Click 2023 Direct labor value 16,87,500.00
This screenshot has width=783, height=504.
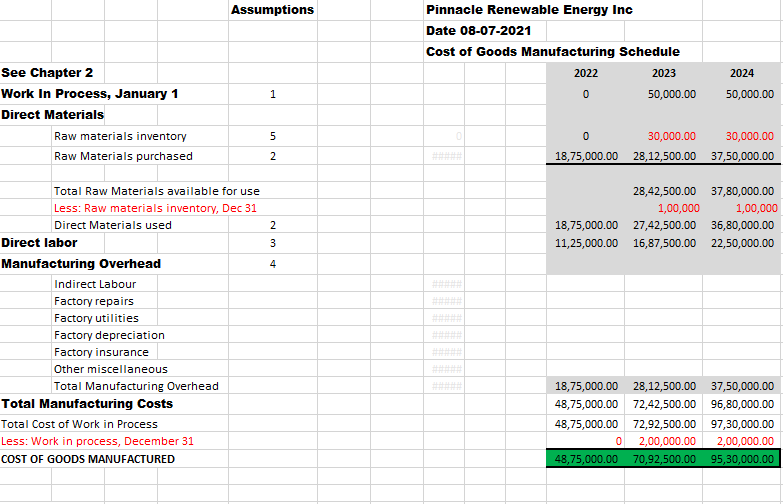[664, 243]
